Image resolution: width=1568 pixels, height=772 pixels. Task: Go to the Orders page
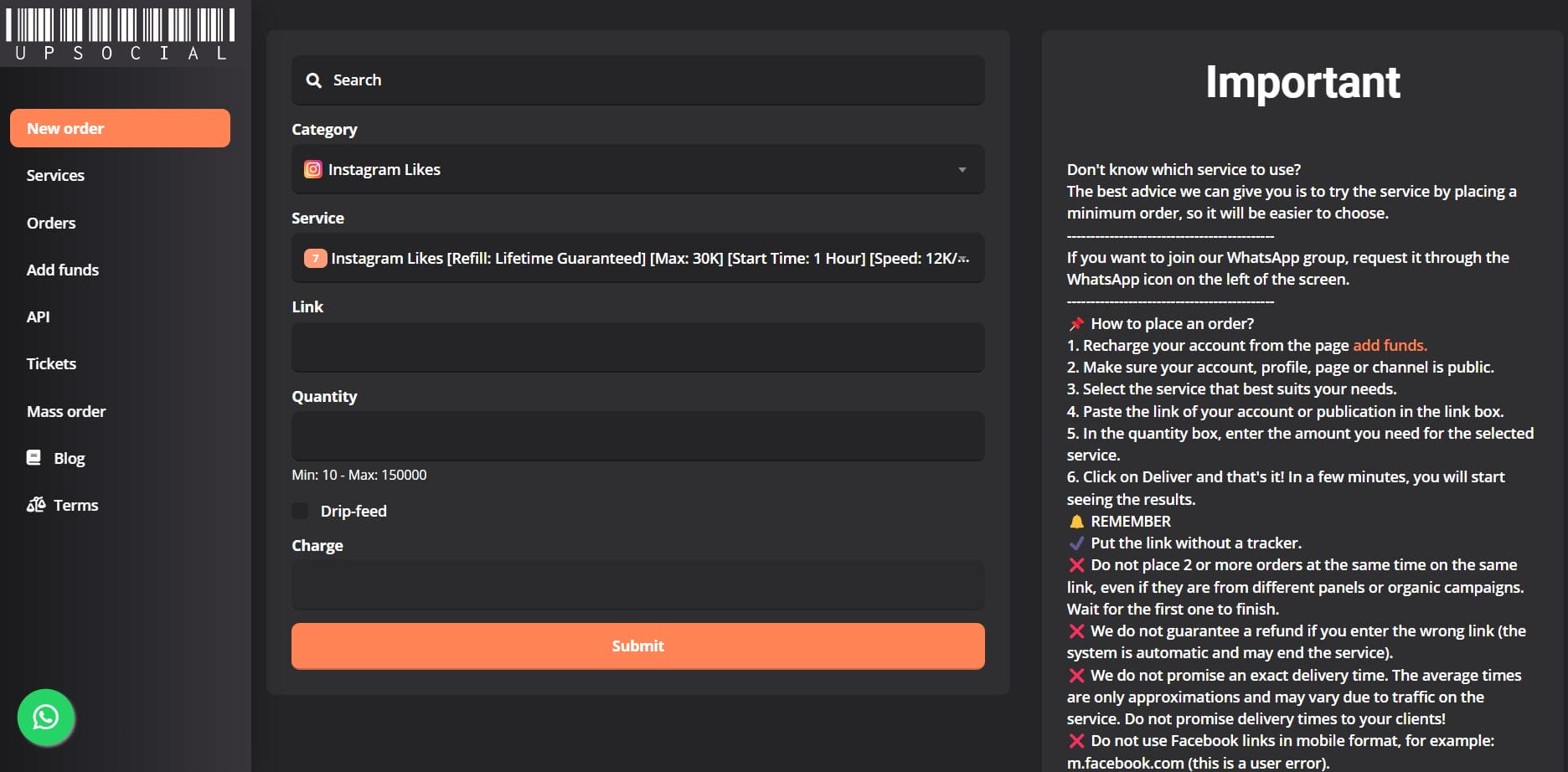click(x=51, y=223)
